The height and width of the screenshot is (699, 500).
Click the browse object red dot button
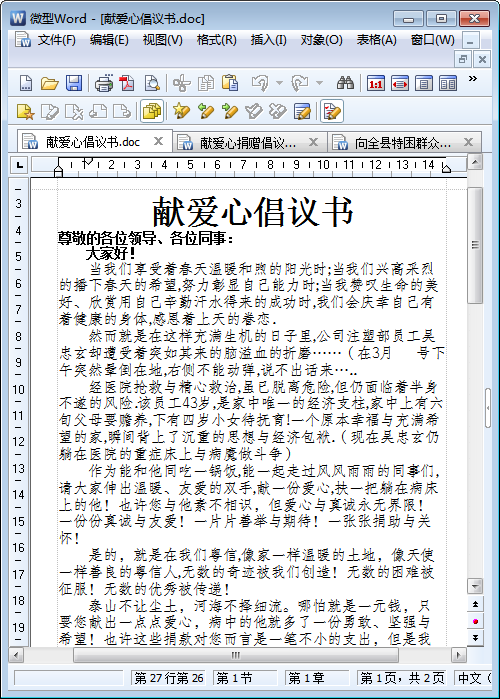[x=475, y=621]
